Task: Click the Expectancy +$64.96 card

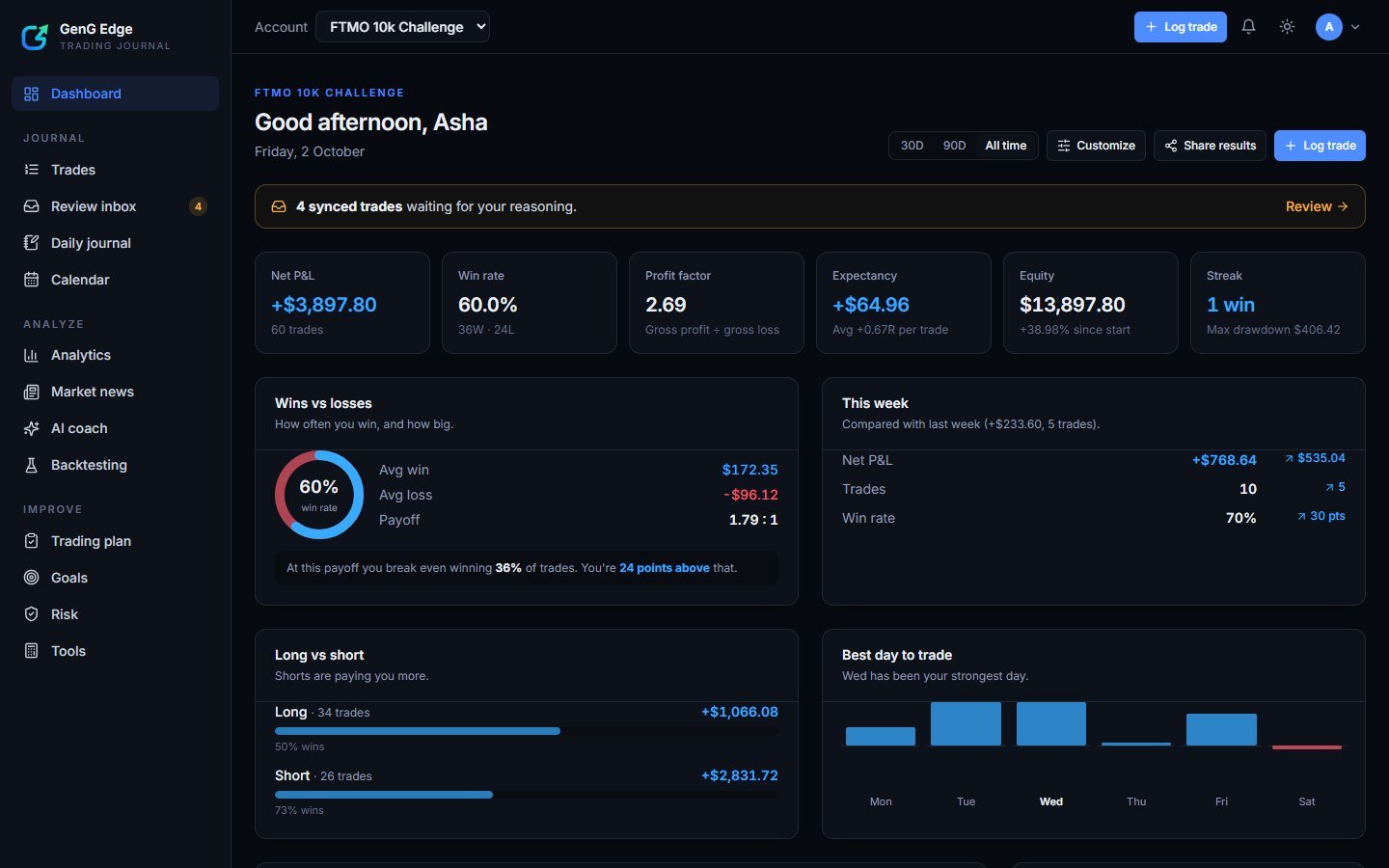Action: point(904,303)
